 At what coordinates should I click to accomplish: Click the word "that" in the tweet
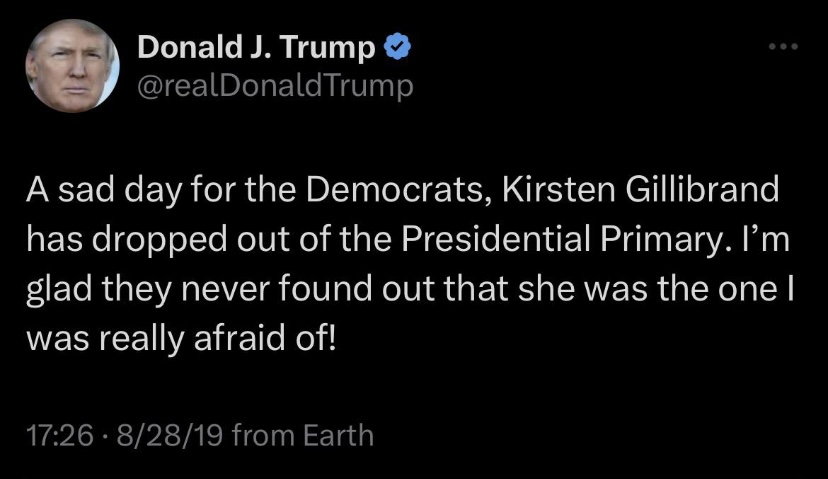(475, 290)
